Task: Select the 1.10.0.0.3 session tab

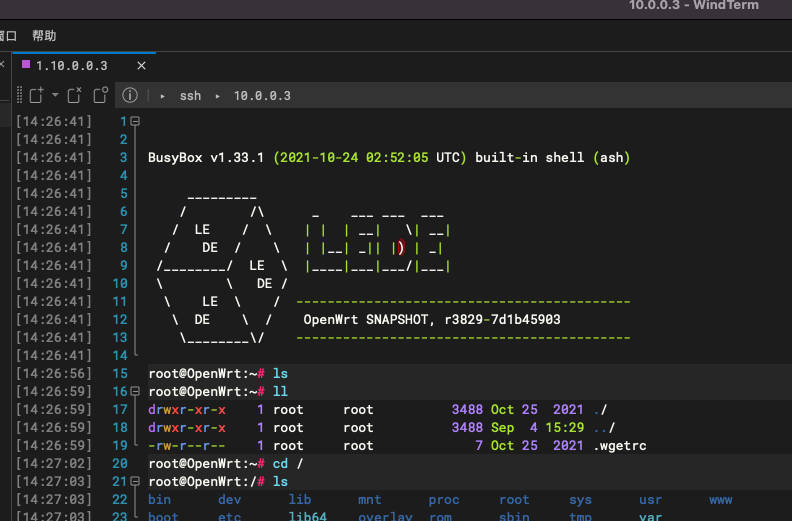Action: (x=72, y=66)
